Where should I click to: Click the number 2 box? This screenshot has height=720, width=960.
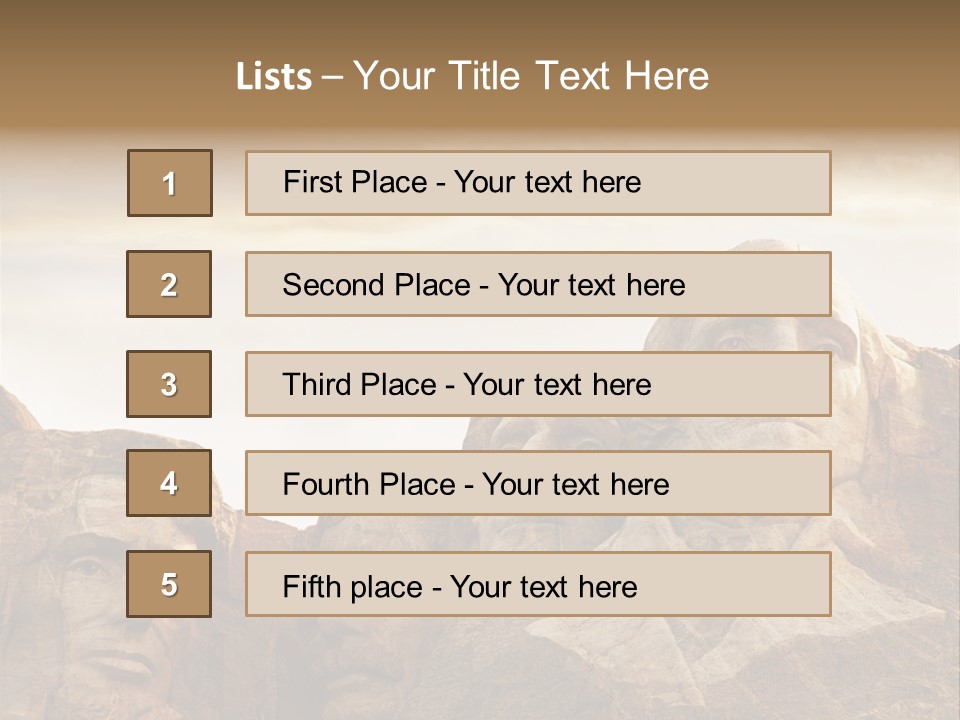pyautogui.click(x=169, y=284)
